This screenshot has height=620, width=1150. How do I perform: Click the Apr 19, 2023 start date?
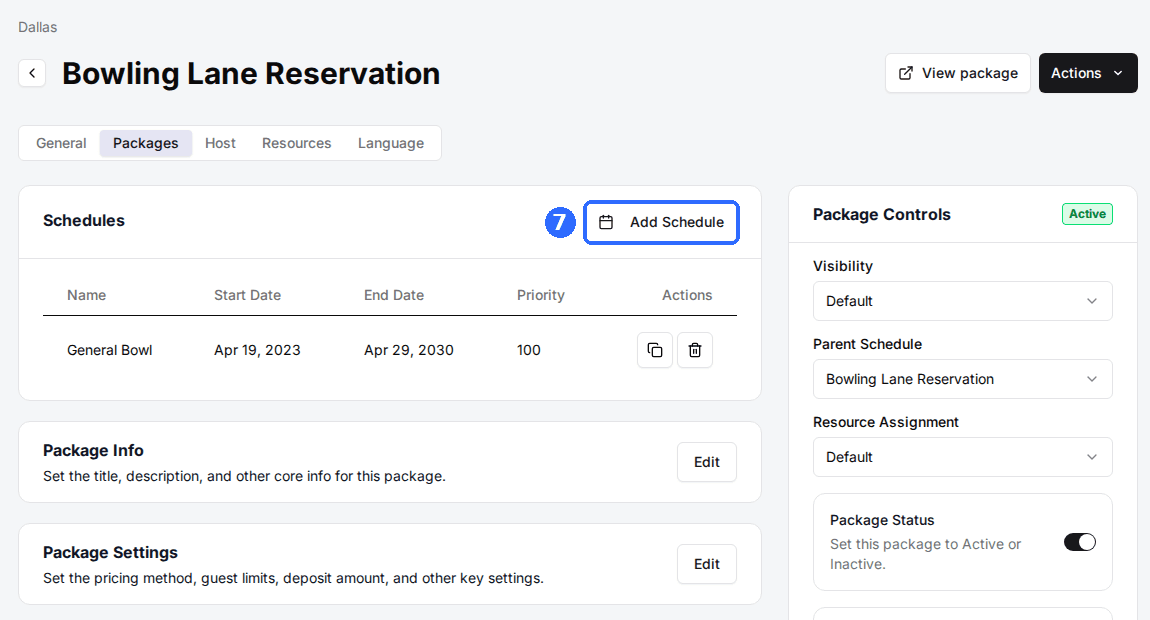(x=257, y=350)
